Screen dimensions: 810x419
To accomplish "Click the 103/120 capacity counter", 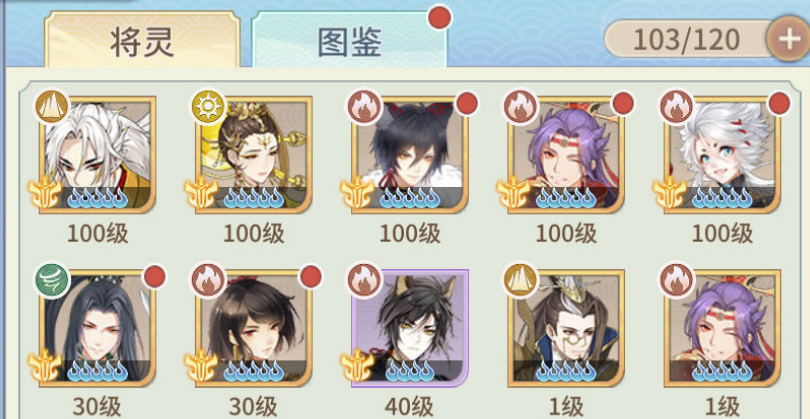I will (x=686, y=39).
